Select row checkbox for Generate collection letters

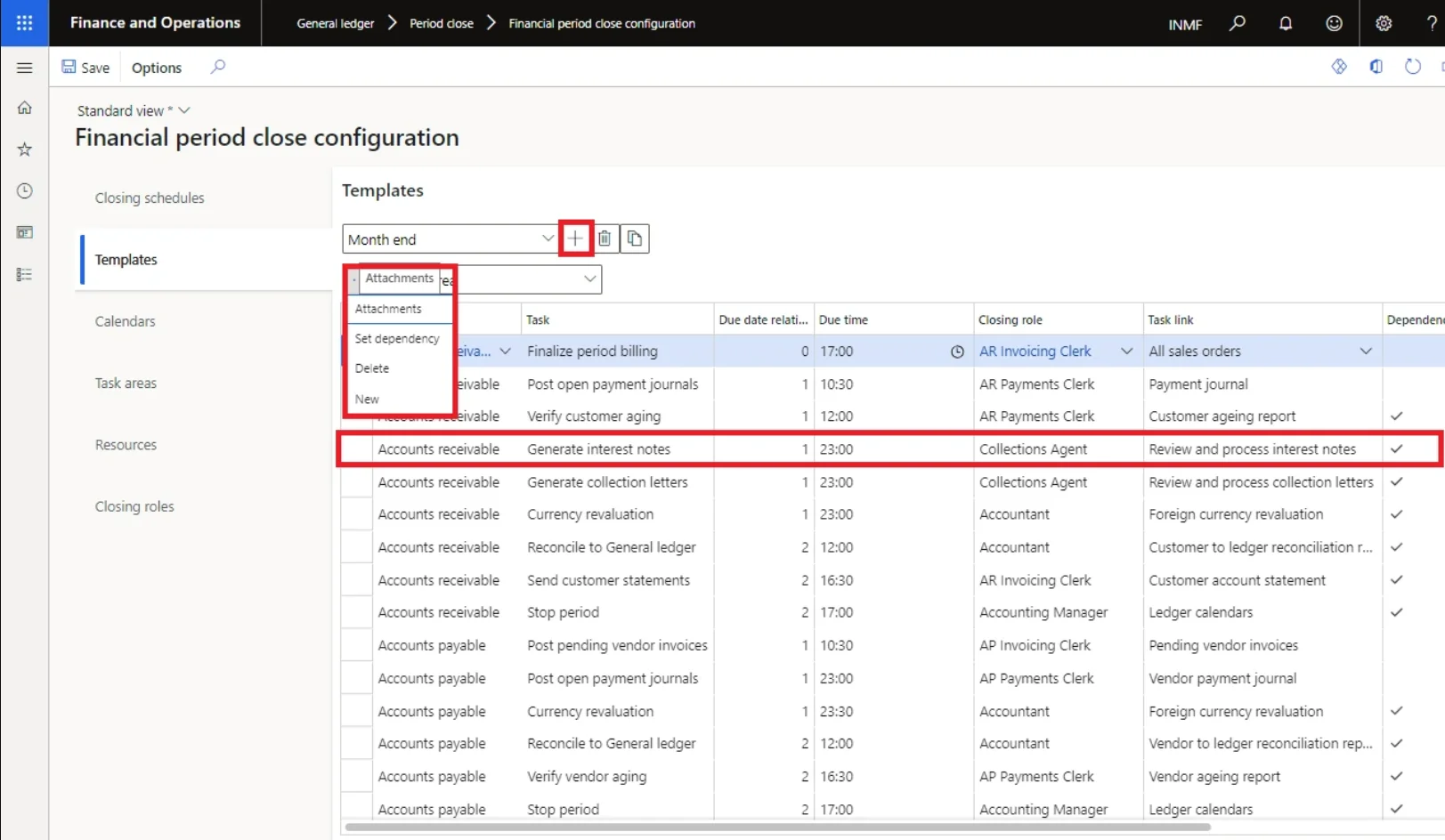tap(356, 482)
